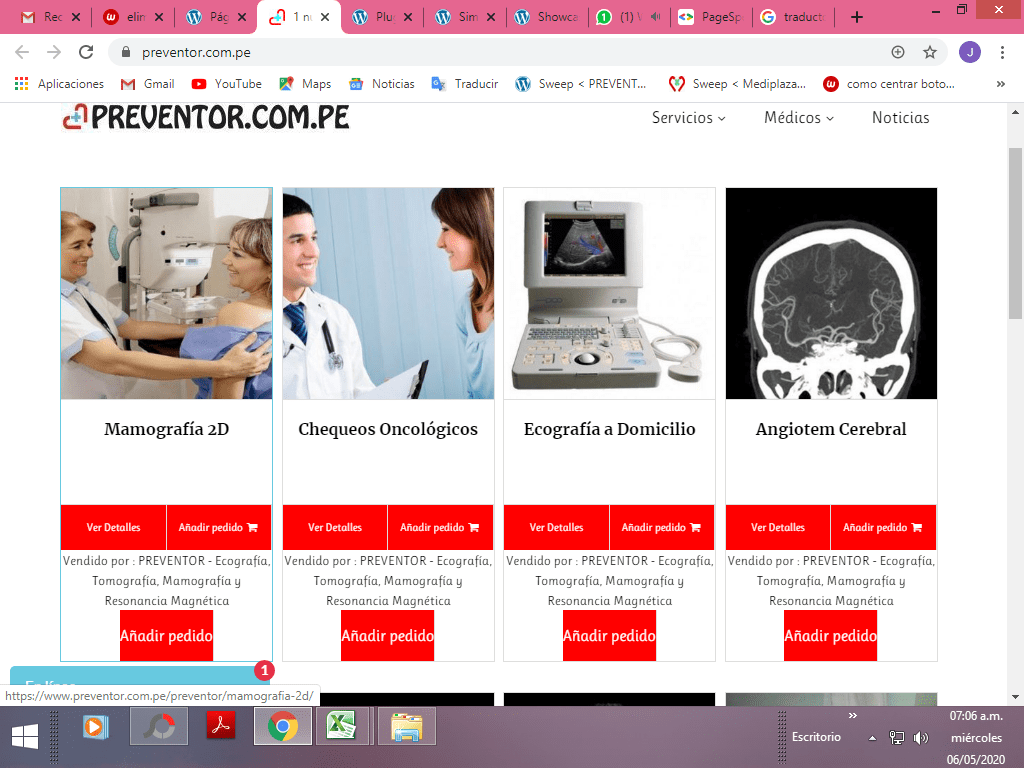Click small cart Añadir pedido under Ecografía a Domicilio

[662, 527]
